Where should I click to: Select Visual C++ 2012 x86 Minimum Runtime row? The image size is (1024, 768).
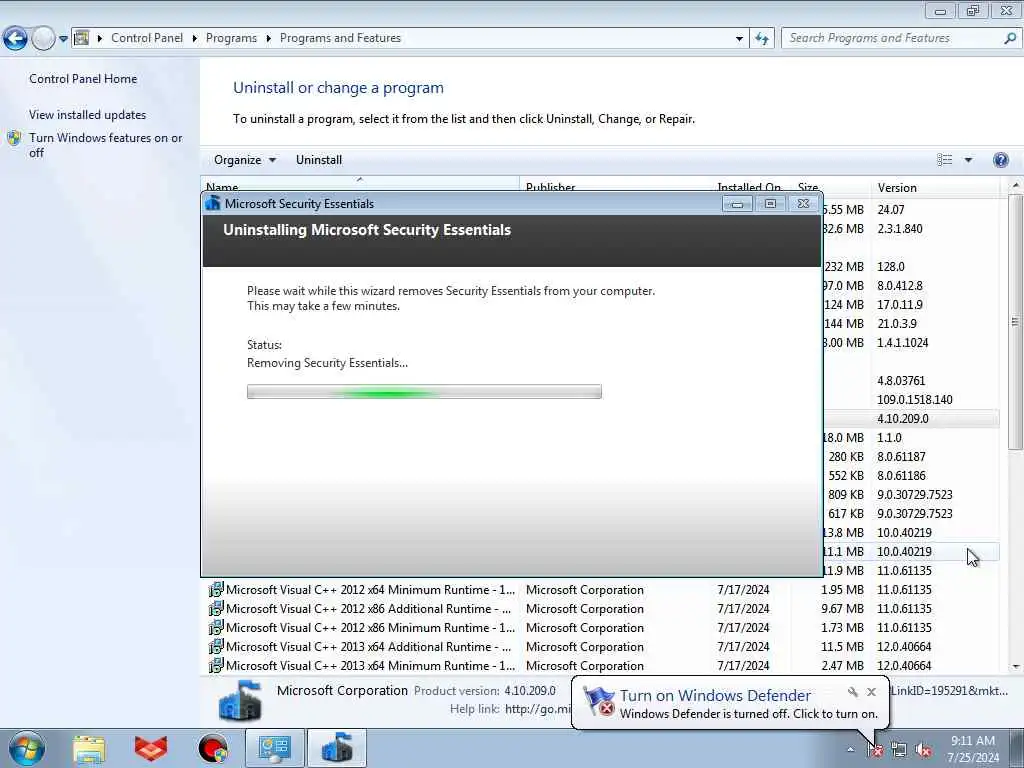[x=601, y=628]
